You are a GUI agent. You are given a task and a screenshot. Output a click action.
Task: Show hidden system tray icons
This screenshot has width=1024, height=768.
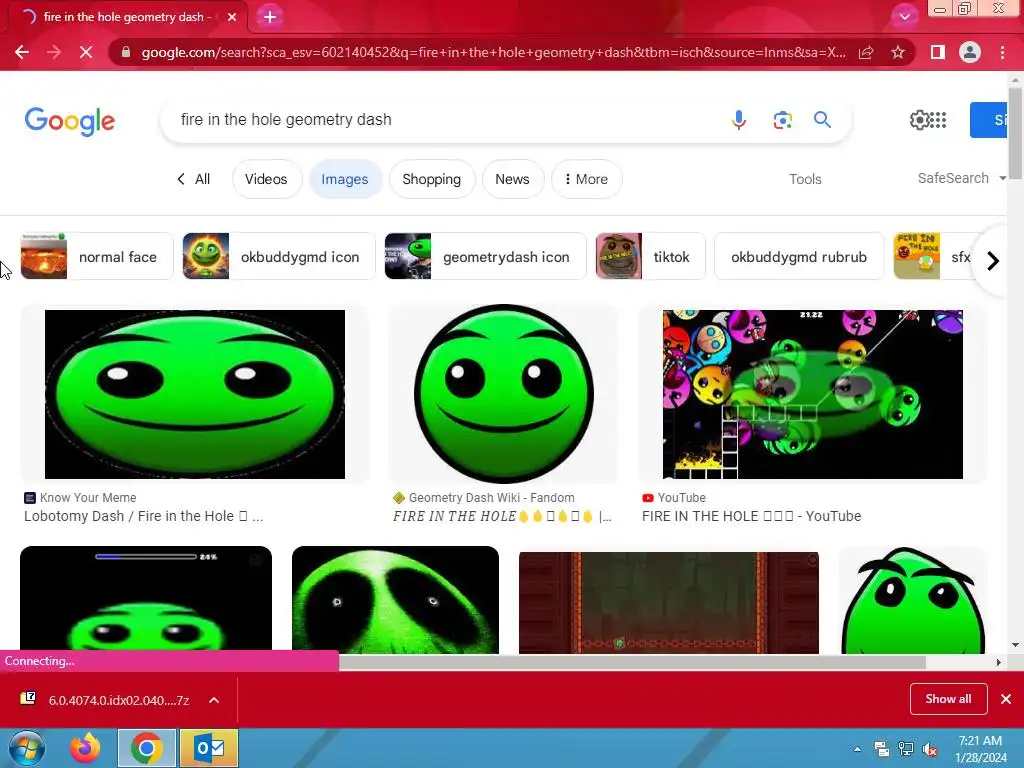pyautogui.click(x=857, y=749)
